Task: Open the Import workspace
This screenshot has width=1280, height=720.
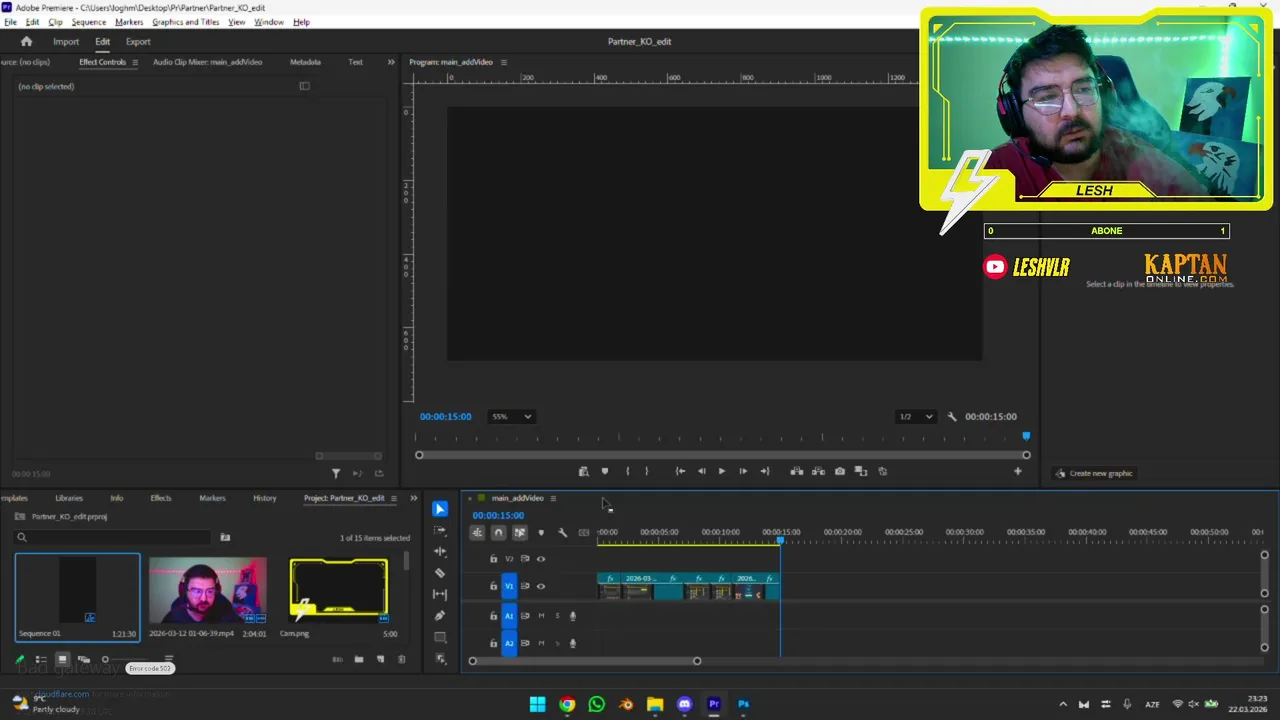Action: pos(66,42)
